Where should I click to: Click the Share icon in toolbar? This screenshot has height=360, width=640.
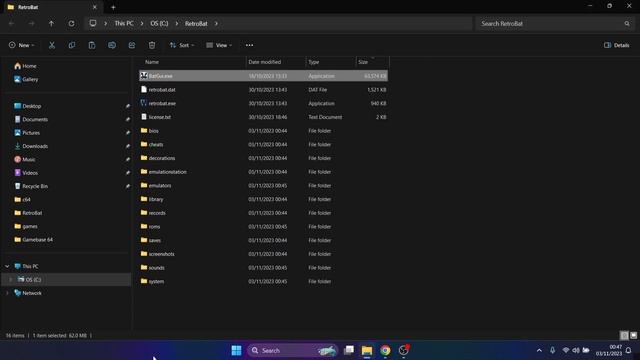tap(132, 45)
